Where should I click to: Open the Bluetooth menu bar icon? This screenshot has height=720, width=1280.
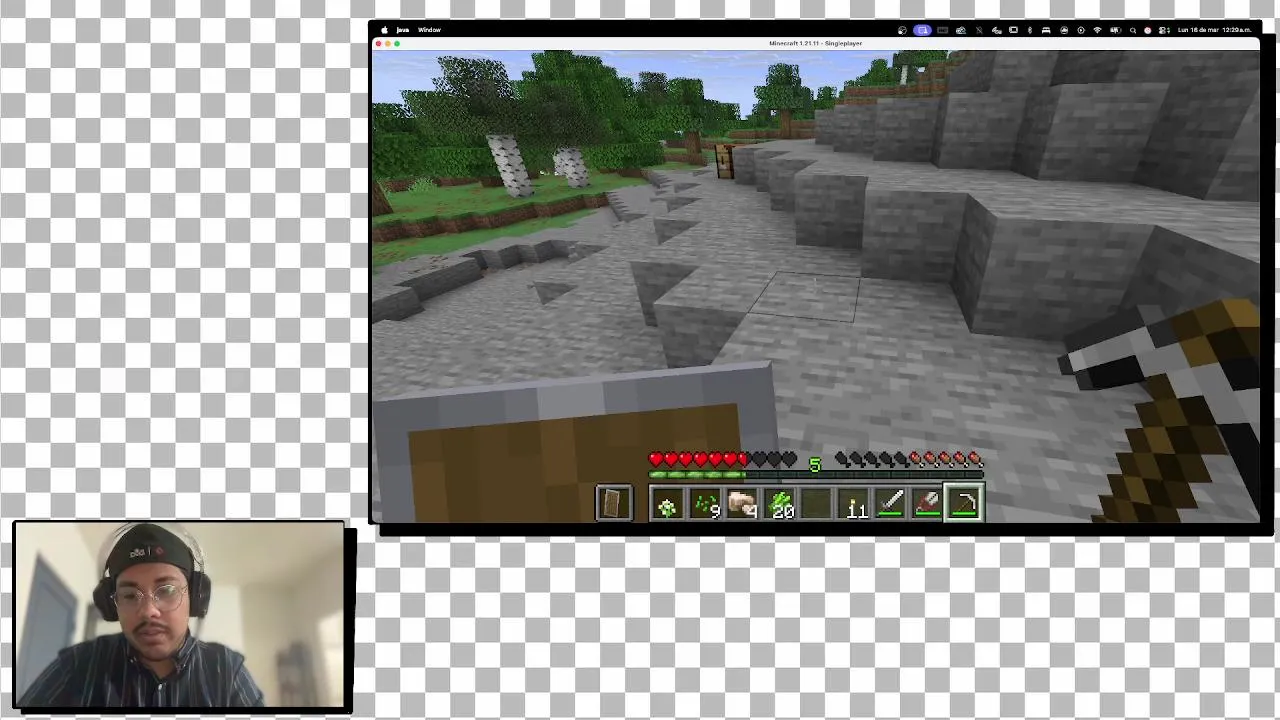[x=1030, y=30]
